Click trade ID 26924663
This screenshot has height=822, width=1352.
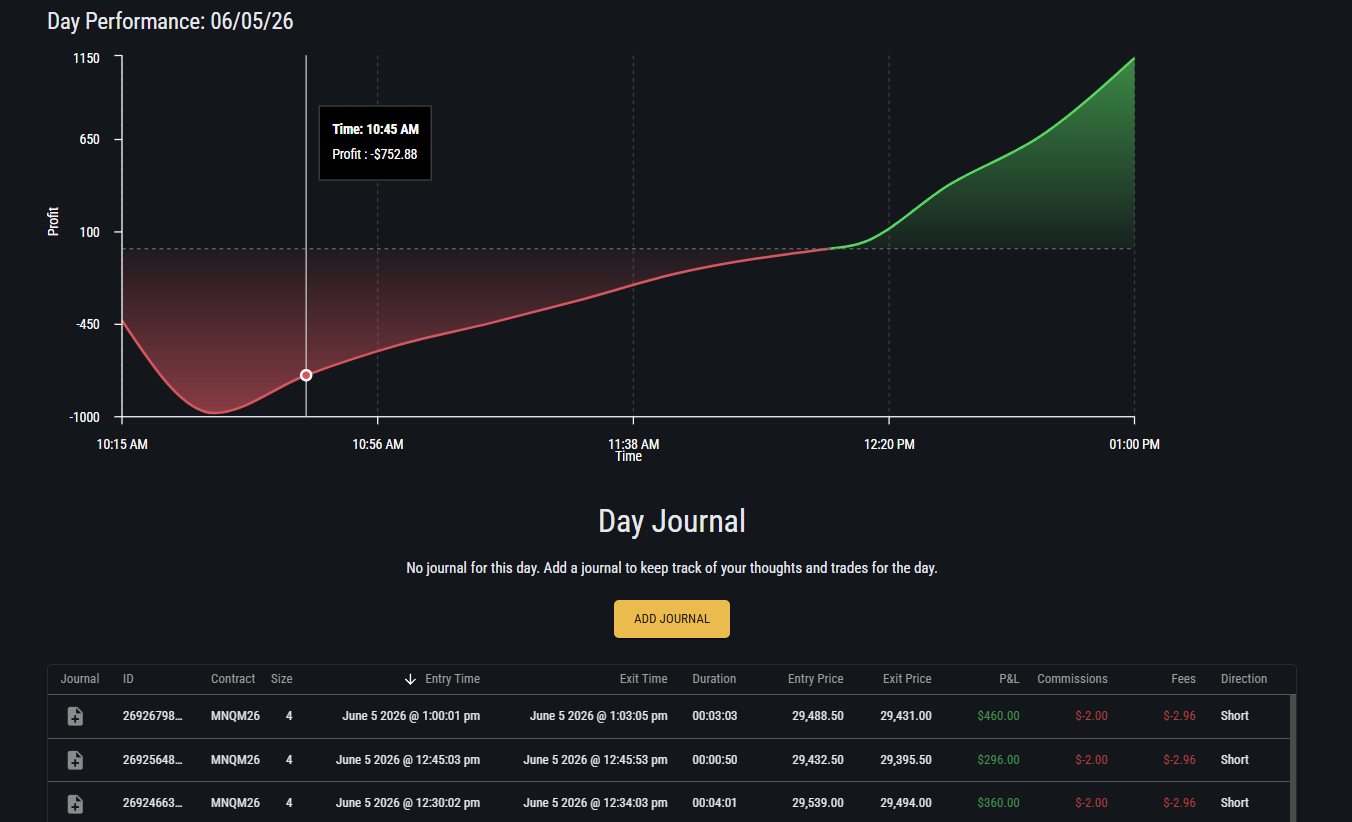[153, 803]
